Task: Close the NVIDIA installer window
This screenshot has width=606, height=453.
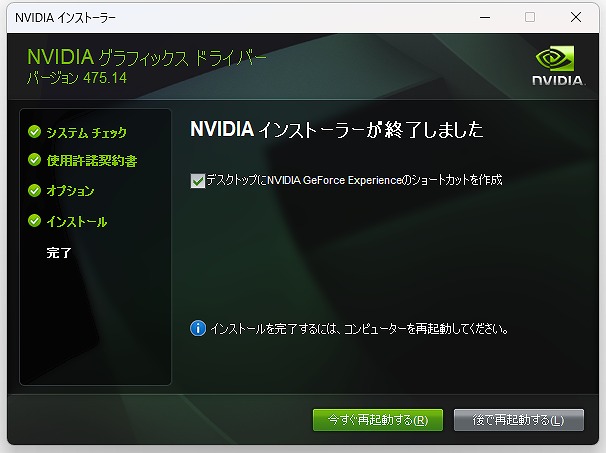Action: pos(576,17)
